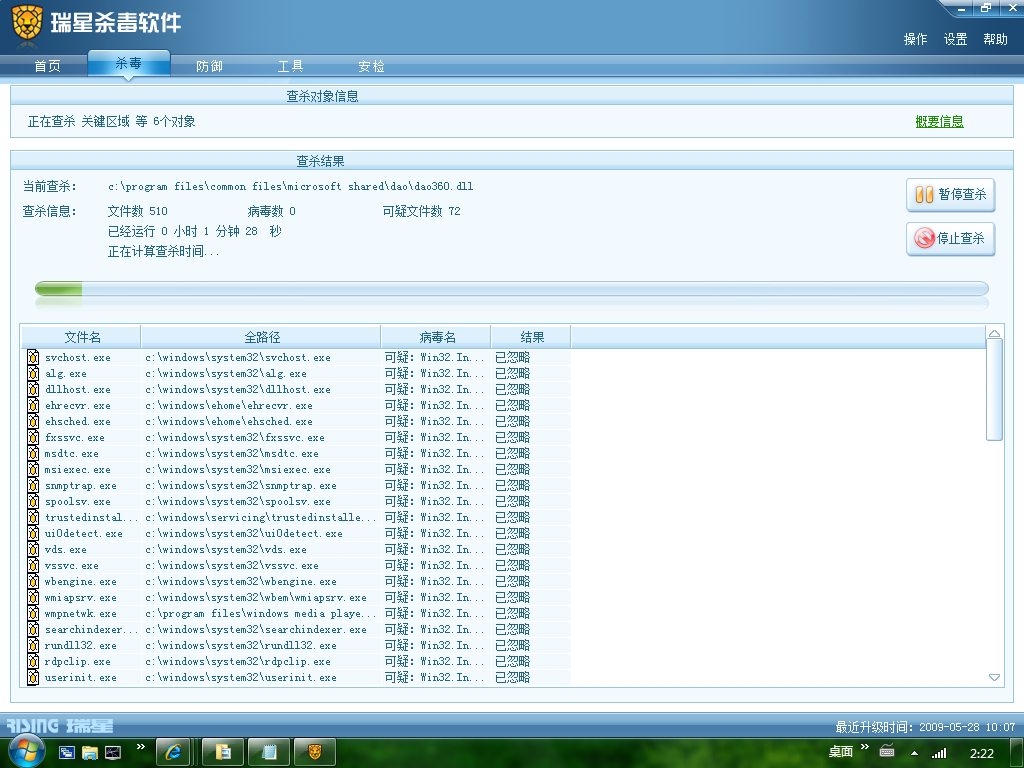This screenshot has height=768, width=1024.
Task: Click the bug icon beside spoolsv.exe
Action: tap(33, 502)
